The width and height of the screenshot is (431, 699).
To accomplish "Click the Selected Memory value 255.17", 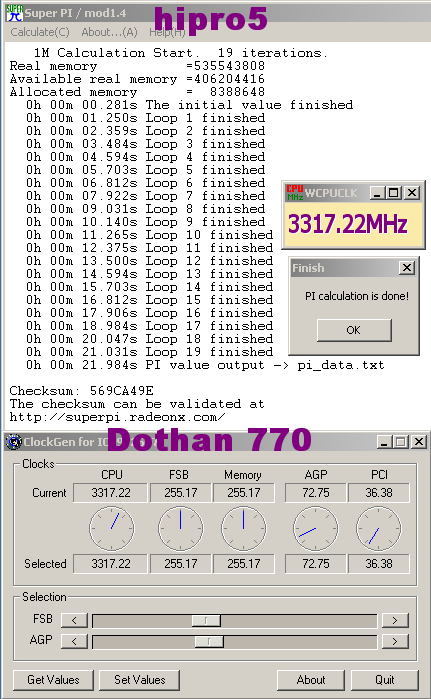I will [244, 563].
